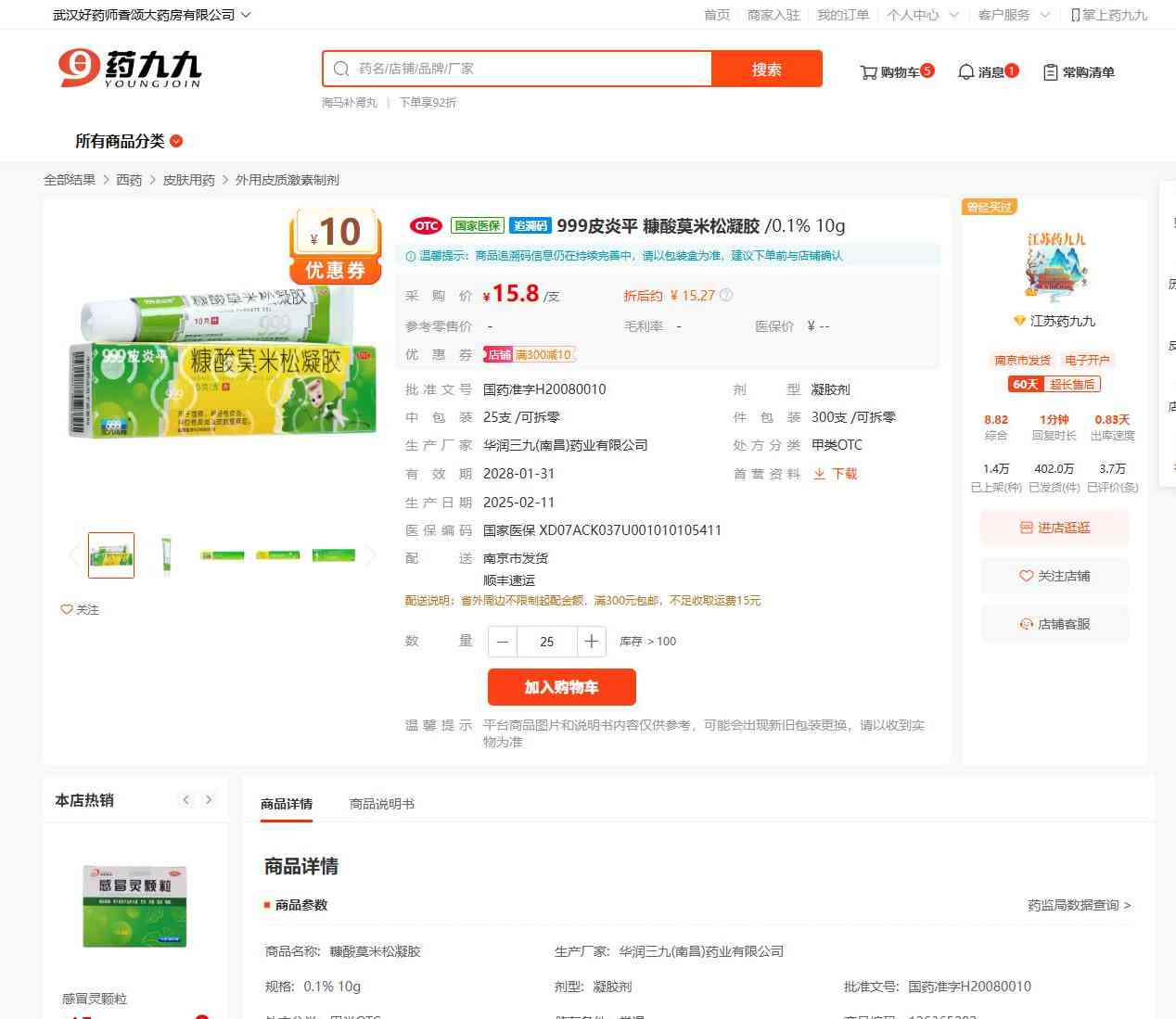Click the help icon beside discounted price

click(726, 296)
